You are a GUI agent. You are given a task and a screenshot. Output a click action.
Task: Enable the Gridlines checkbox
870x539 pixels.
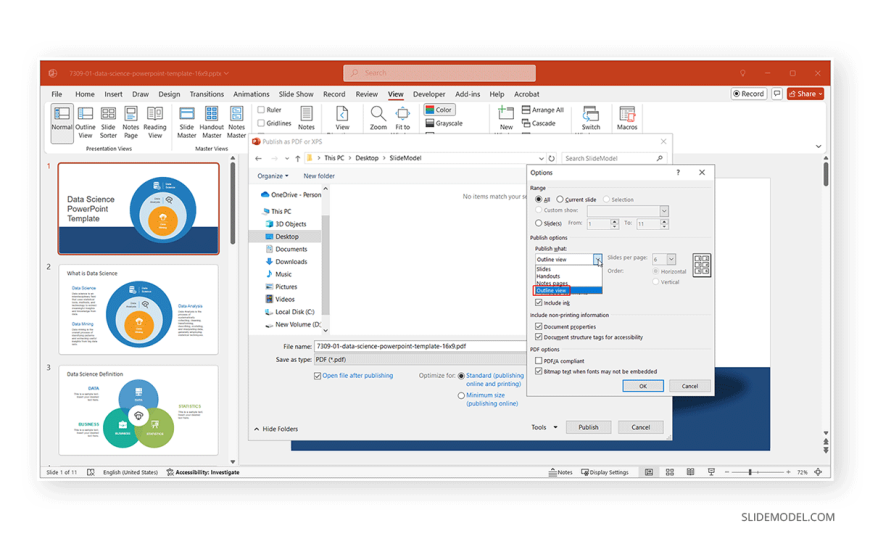coord(261,123)
